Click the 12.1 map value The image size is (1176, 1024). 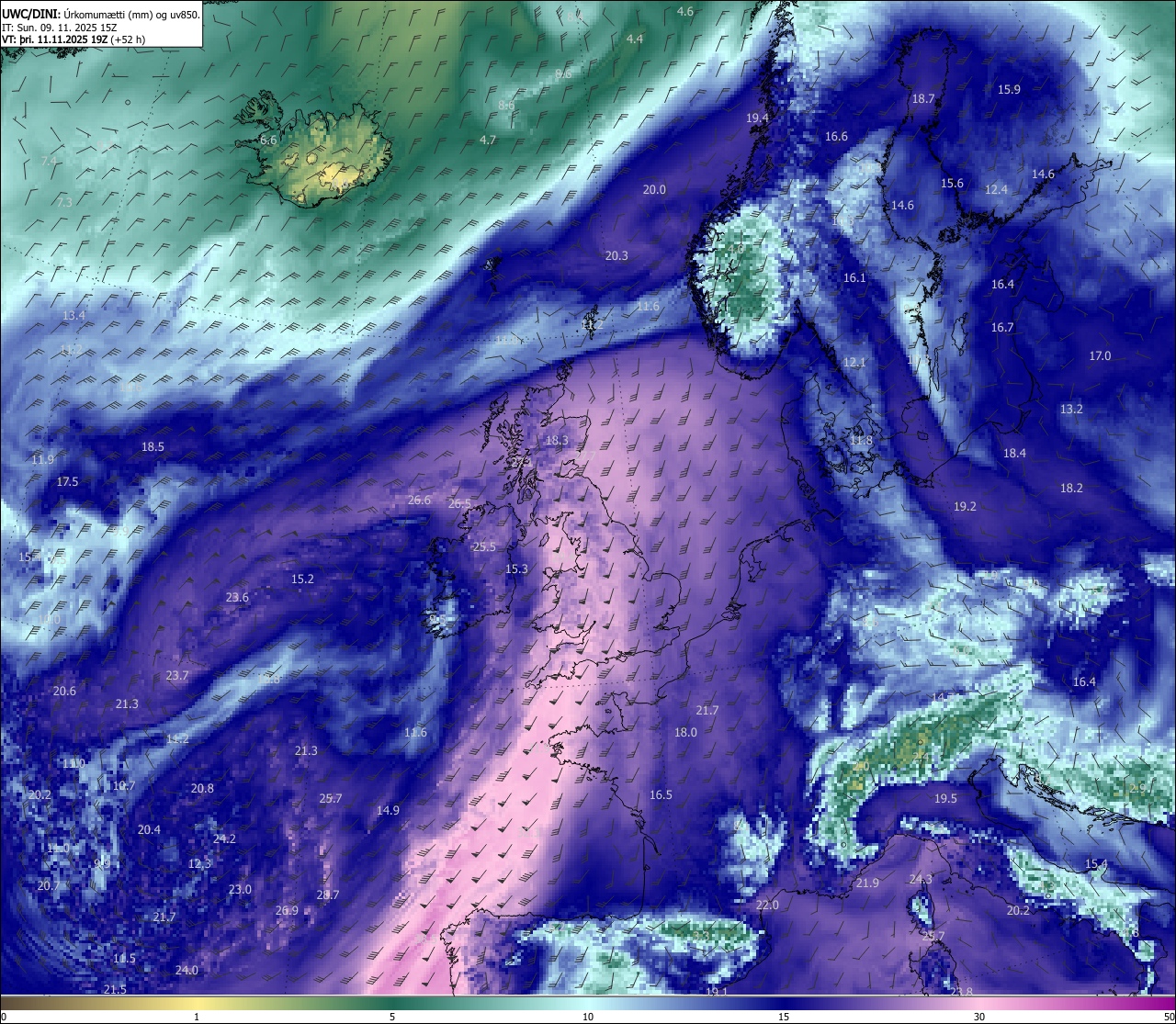tap(854, 363)
